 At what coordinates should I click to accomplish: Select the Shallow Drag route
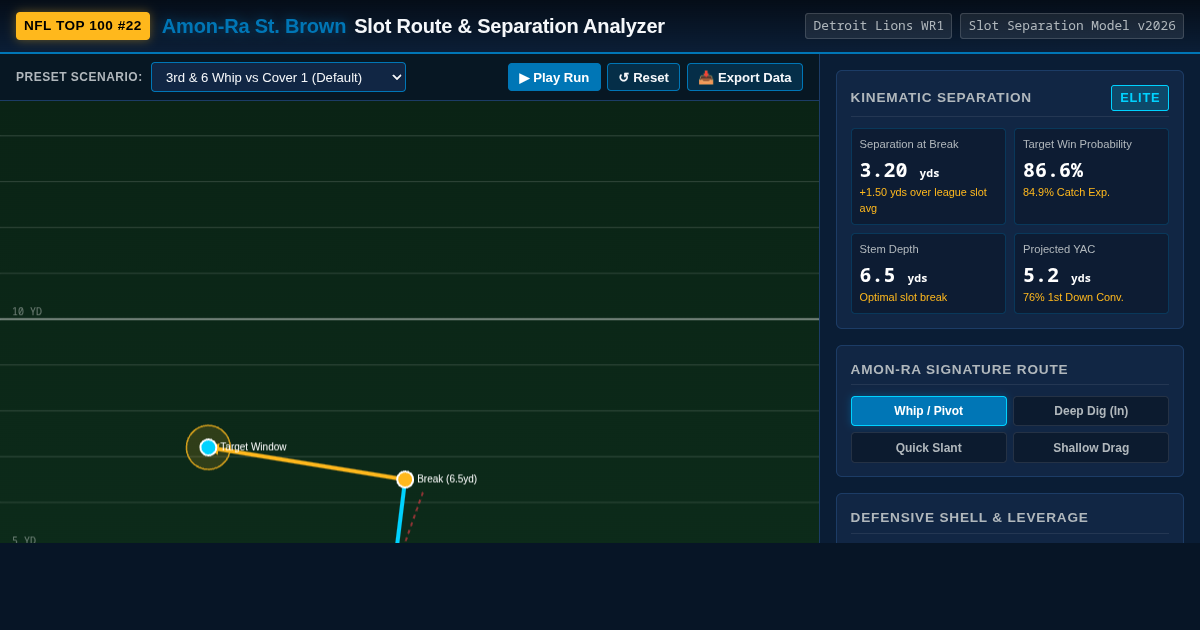1091,447
